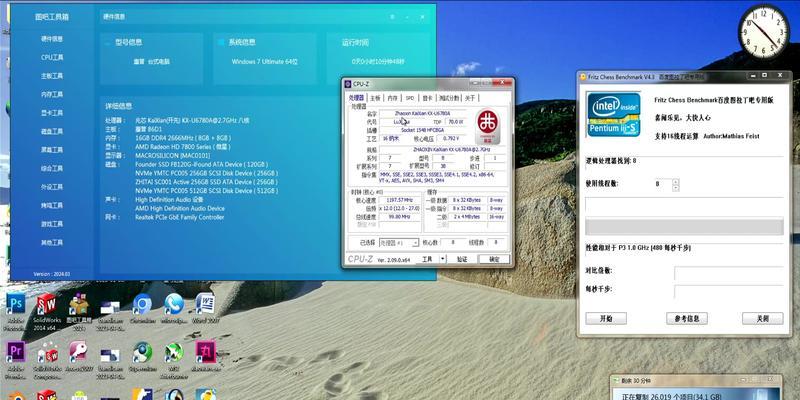Viewport: 800px width, 400px height.
Task: Click the CPU-Z title bar icon
Action: [x=348, y=83]
